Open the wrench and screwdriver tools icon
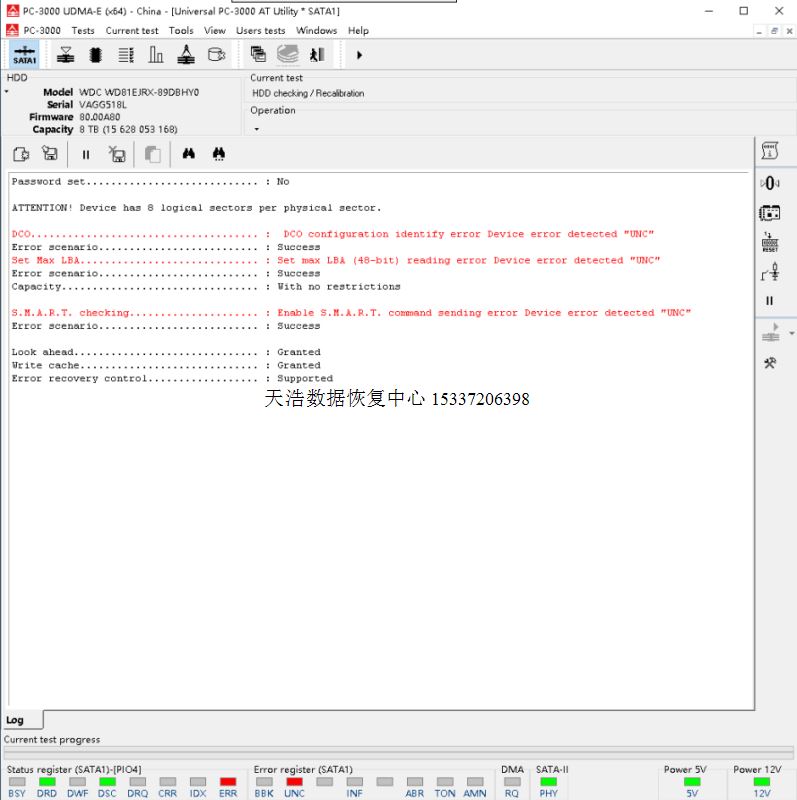This screenshot has width=797, height=800. 769,363
